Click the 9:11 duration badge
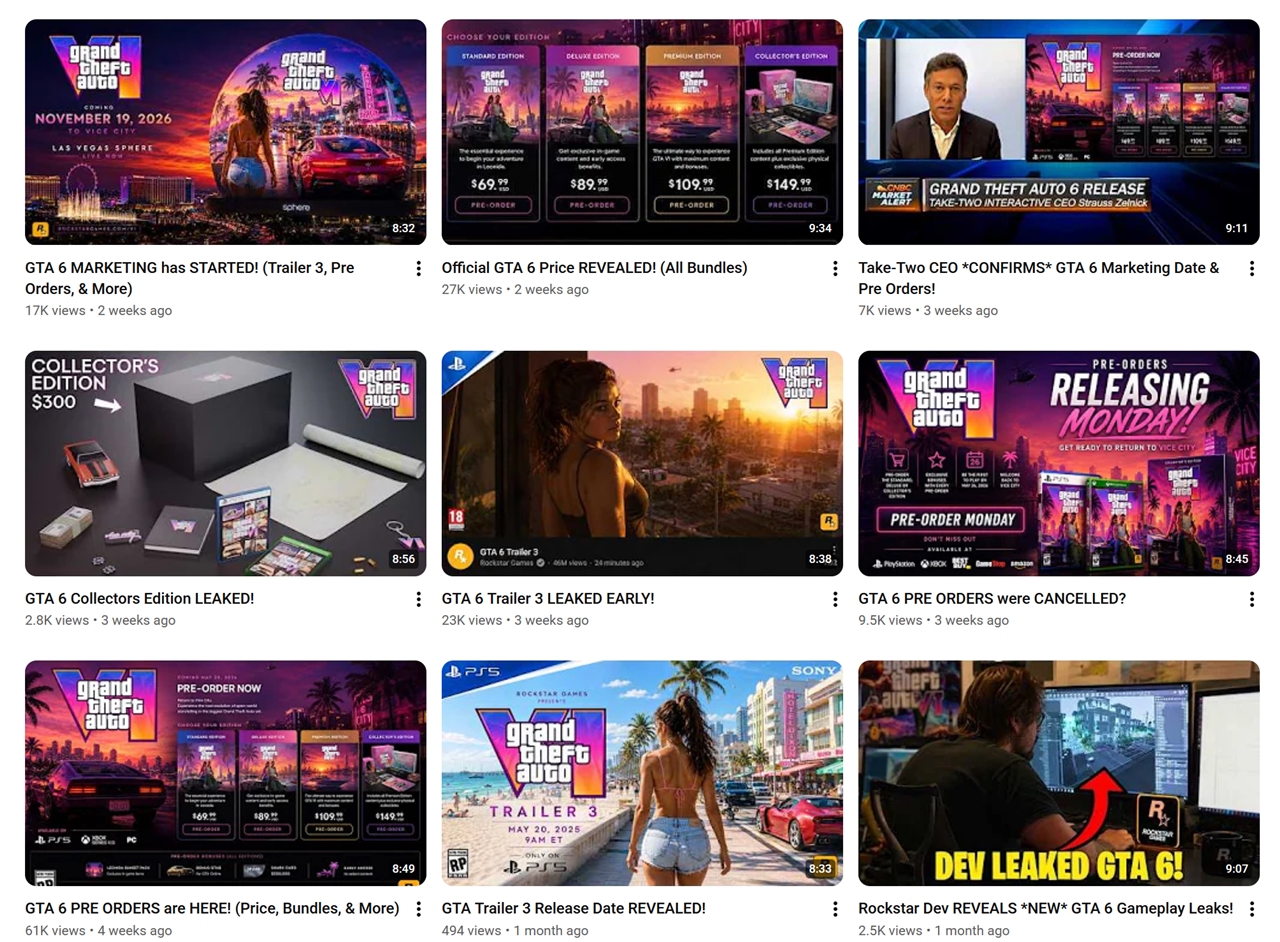This screenshot has height=942, width=1280. pos(1237,228)
